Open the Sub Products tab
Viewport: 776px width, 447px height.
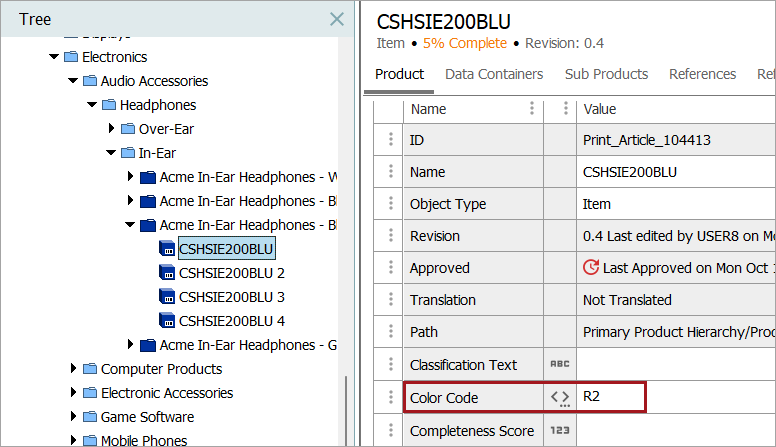[606, 74]
